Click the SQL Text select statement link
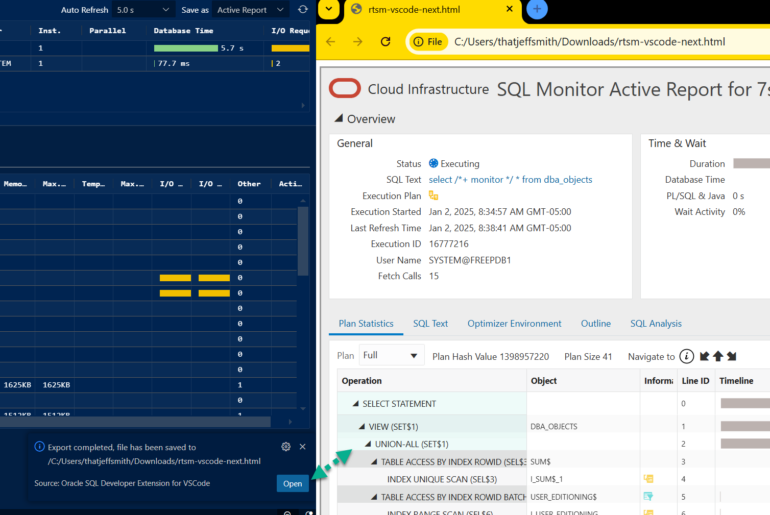 [x=510, y=179]
